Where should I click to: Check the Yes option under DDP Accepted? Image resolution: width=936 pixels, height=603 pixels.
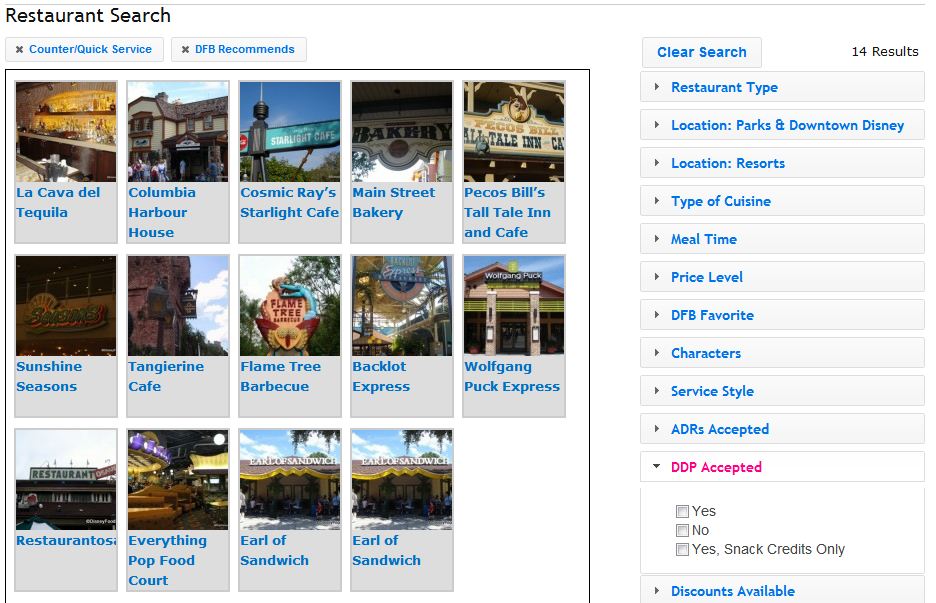coord(682,512)
